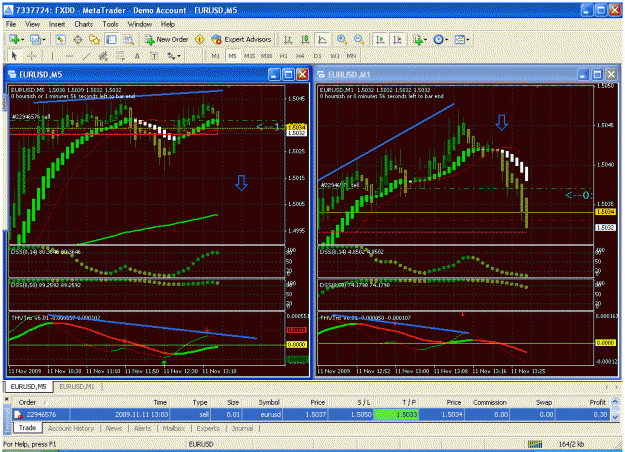
Task: Select the Crosshair tool
Action: [32, 56]
